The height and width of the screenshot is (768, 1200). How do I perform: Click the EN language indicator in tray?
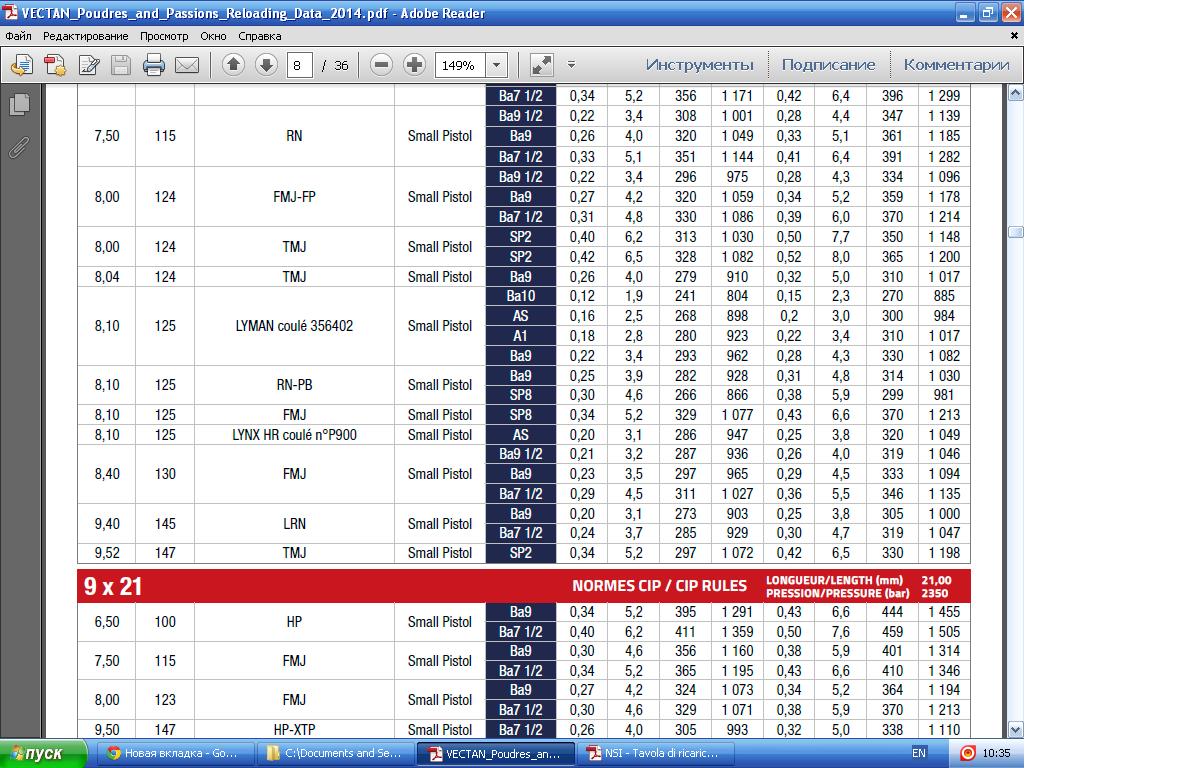pyautogui.click(x=919, y=753)
